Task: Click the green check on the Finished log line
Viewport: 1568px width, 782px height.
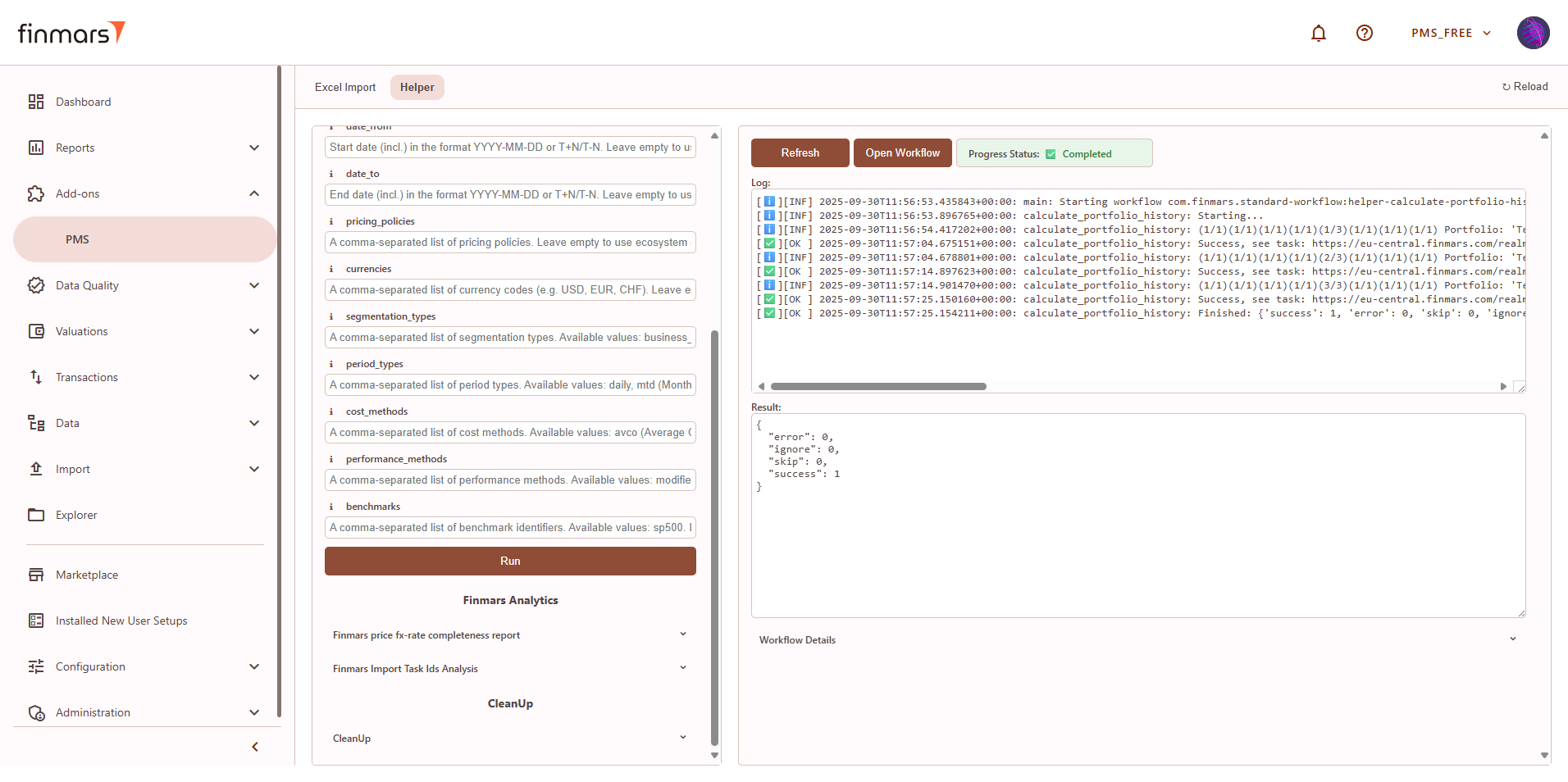Action: (x=769, y=313)
